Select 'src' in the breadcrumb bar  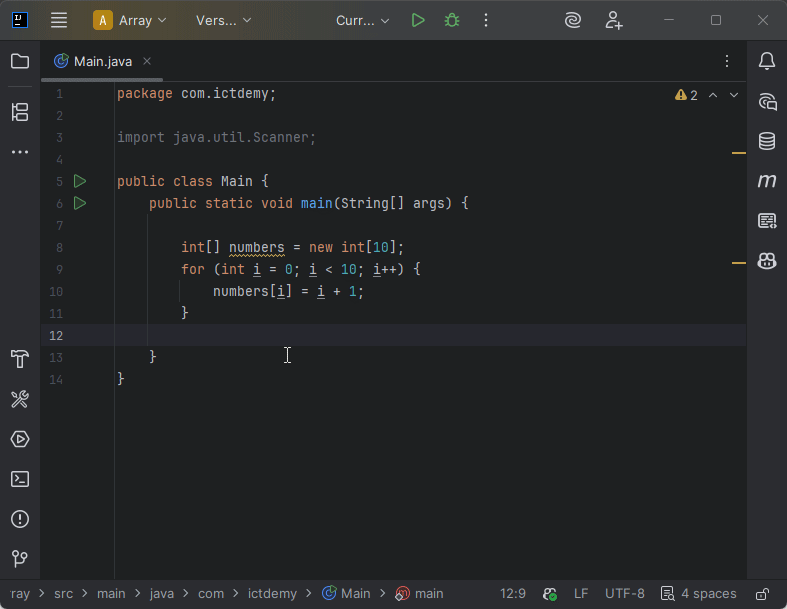pos(63,593)
